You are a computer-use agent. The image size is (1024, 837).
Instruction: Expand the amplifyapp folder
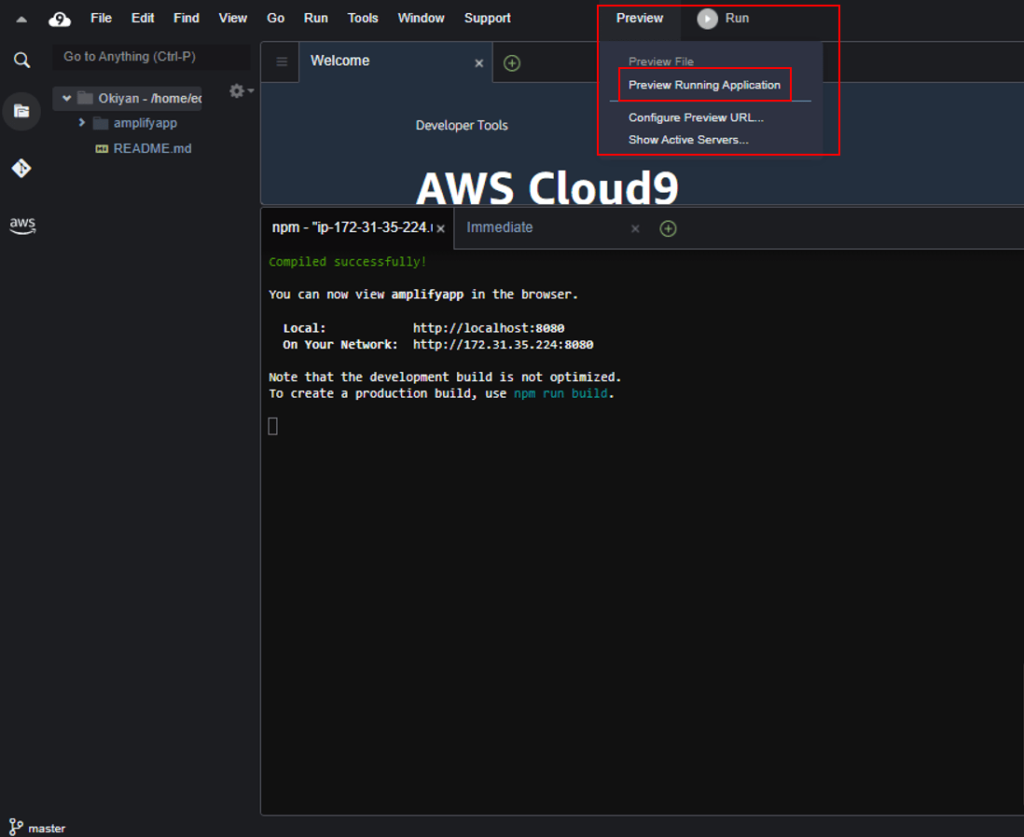(82, 123)
